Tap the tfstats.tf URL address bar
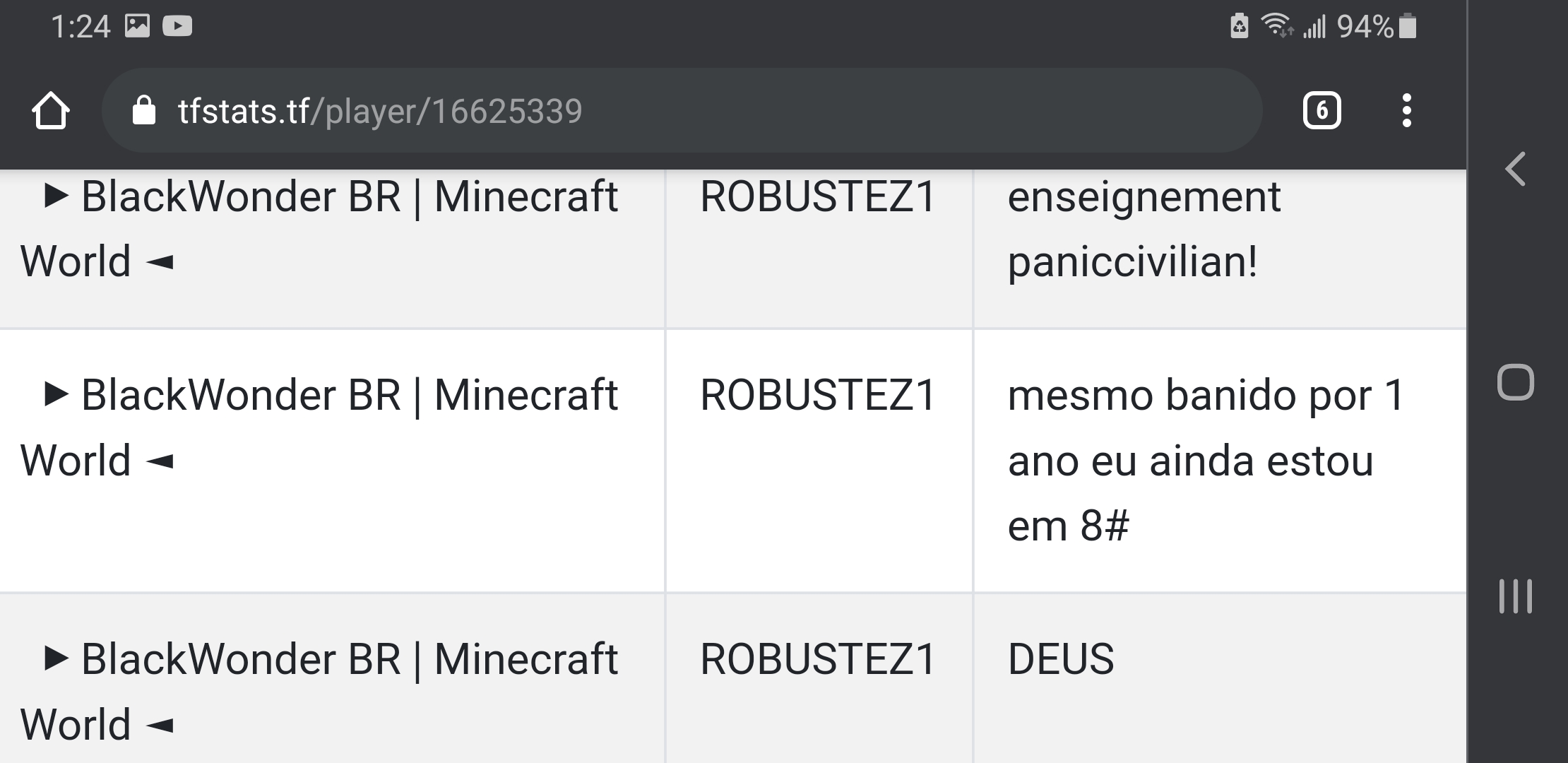 [682, 111]
